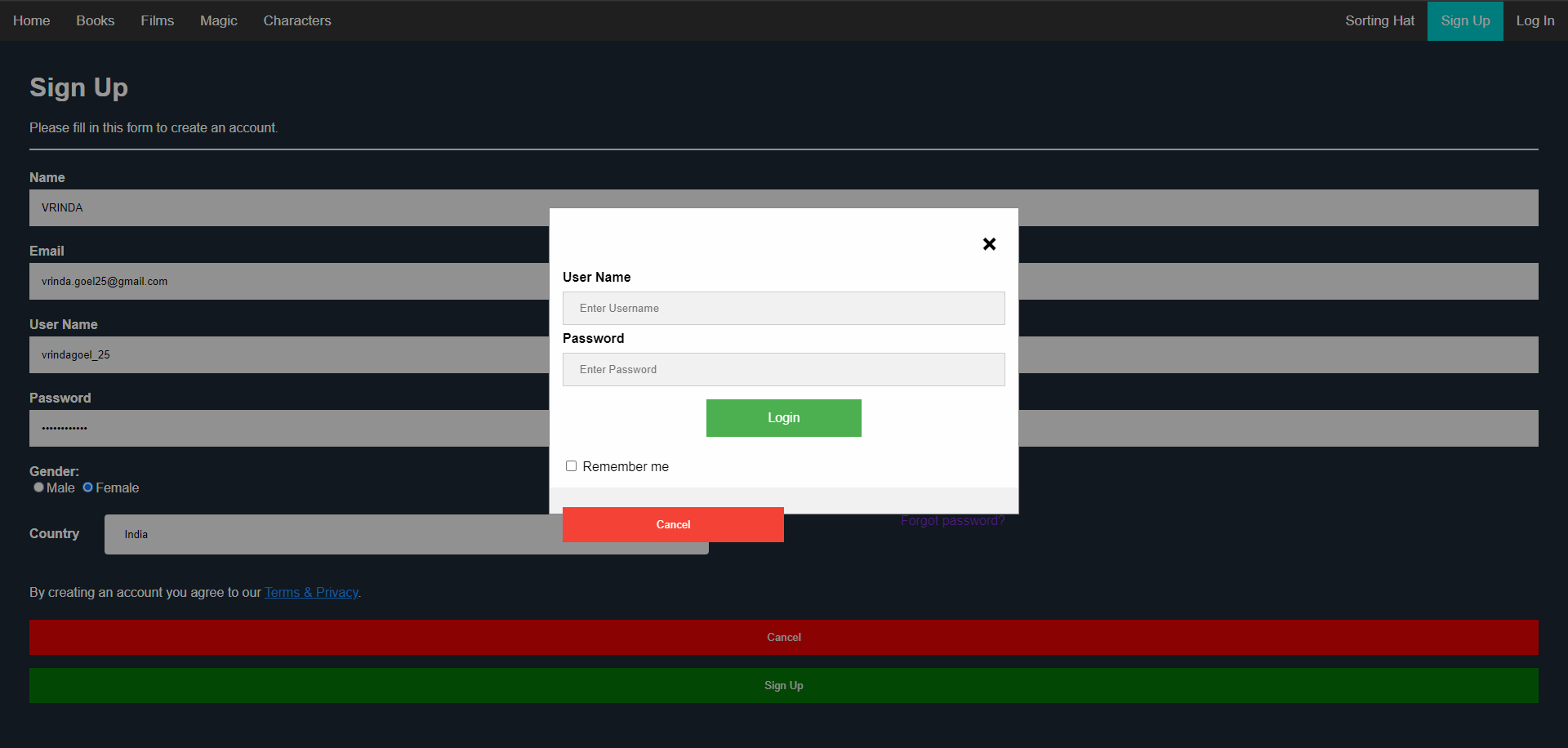Screen dimensions: 1568x748
Task: Open the Terms & Privacy link
Action: [311, 592]
